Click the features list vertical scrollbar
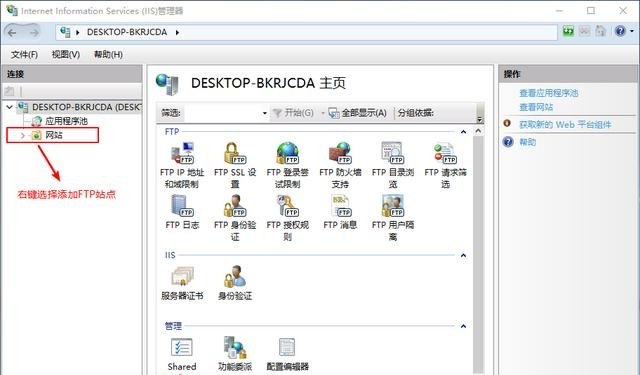640x375 pixels. [478, 255]
